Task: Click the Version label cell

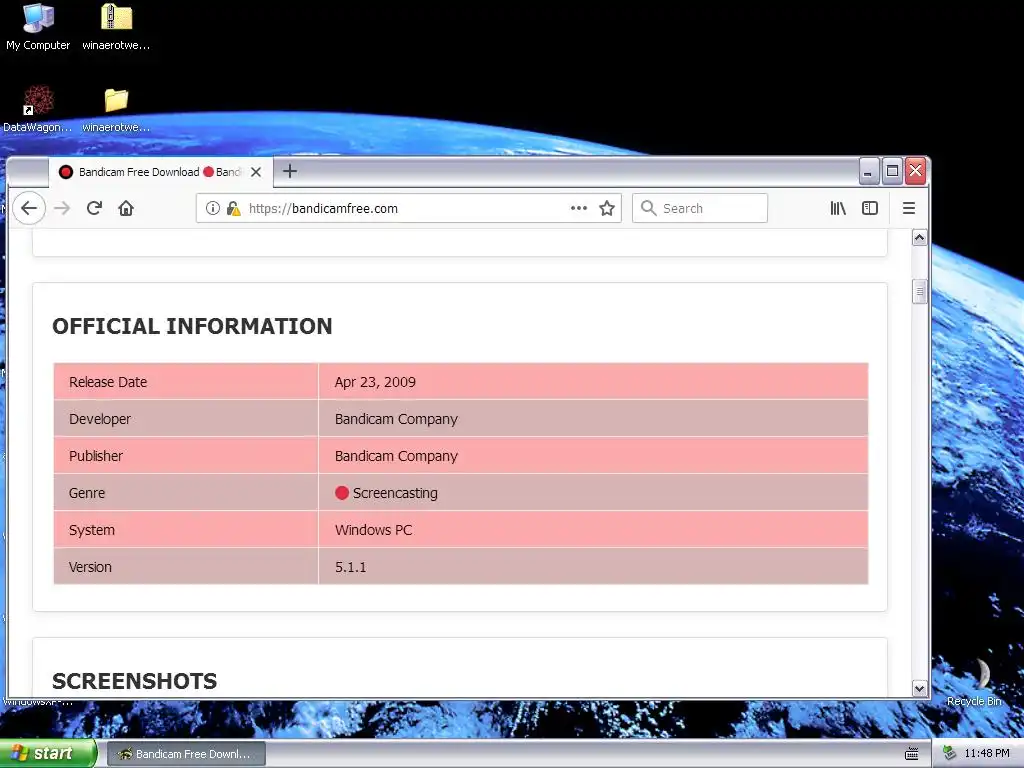Action: (186, 567)
